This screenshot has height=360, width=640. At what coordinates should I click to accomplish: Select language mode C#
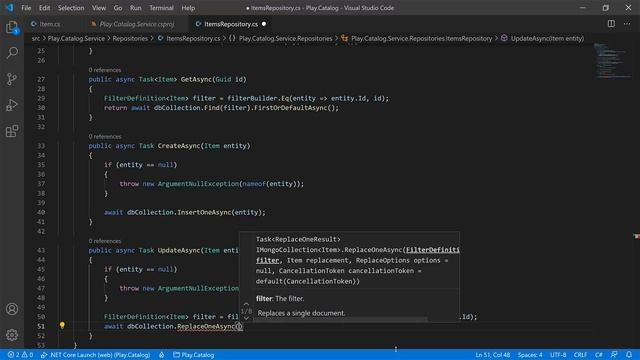pos(598,355)
